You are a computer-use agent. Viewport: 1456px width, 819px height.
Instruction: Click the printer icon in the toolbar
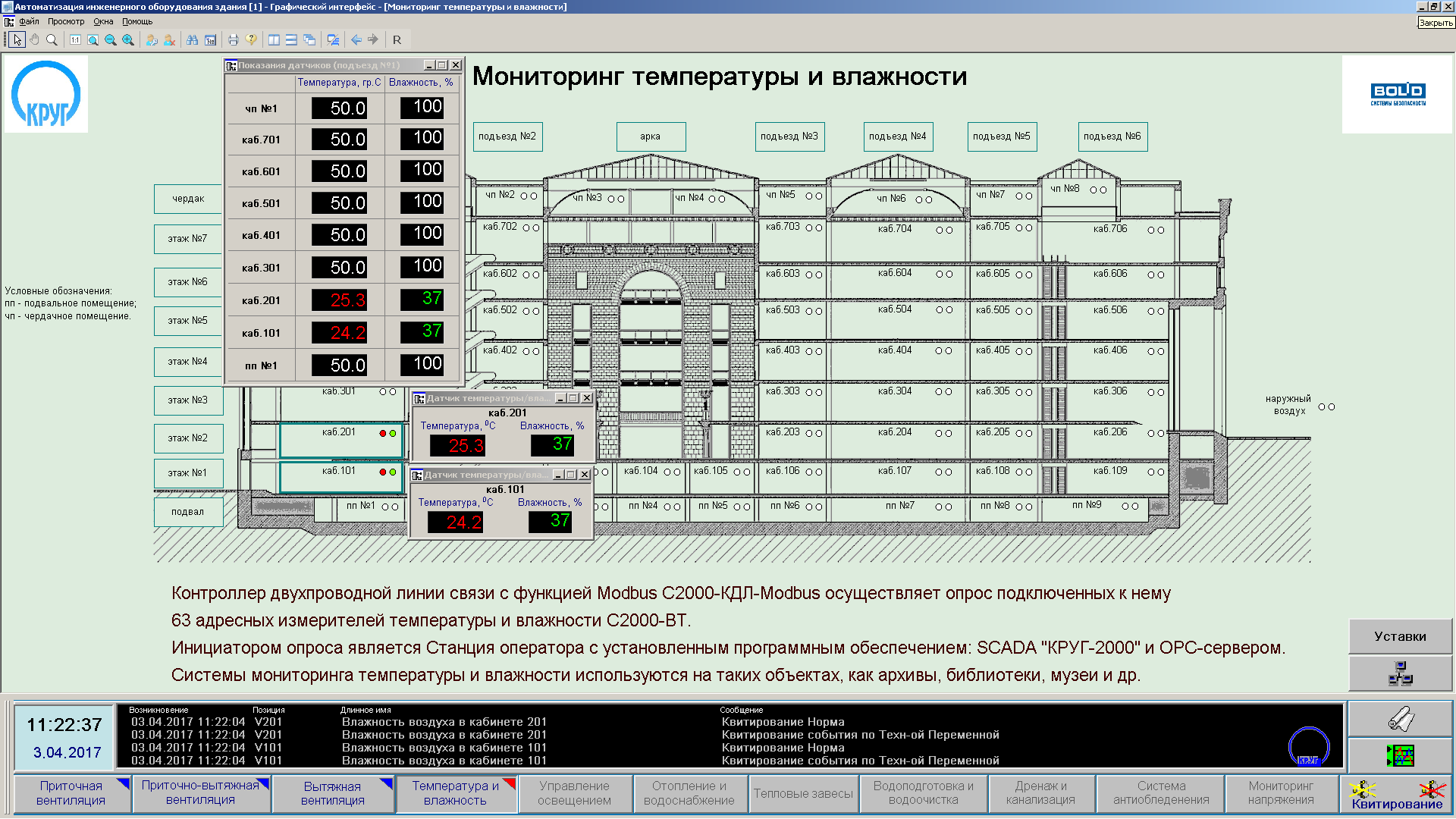tap(233, 39)
